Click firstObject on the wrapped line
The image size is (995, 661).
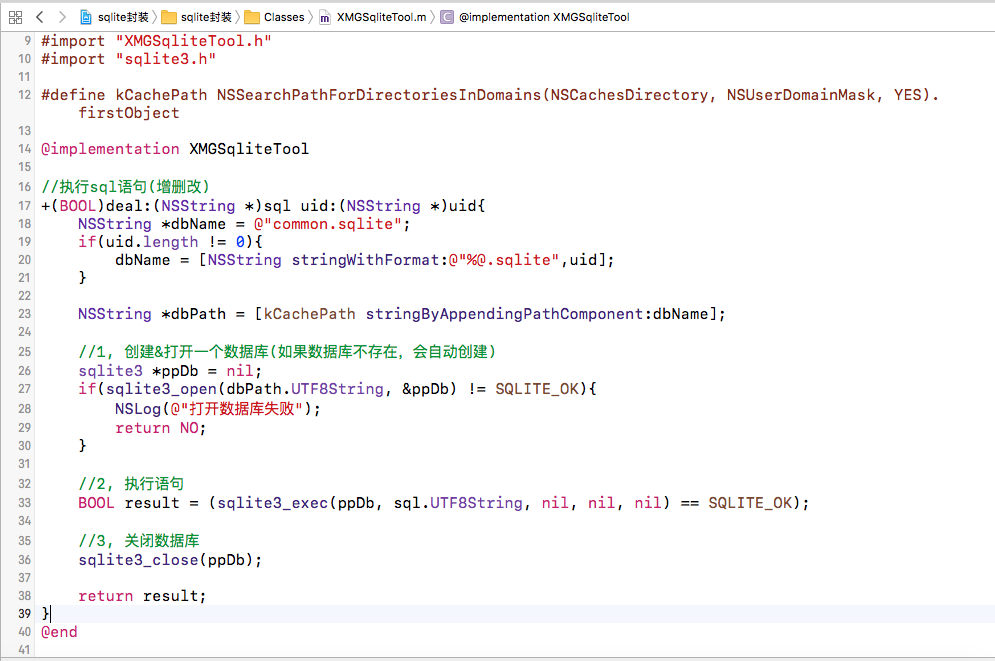point(129,113)
